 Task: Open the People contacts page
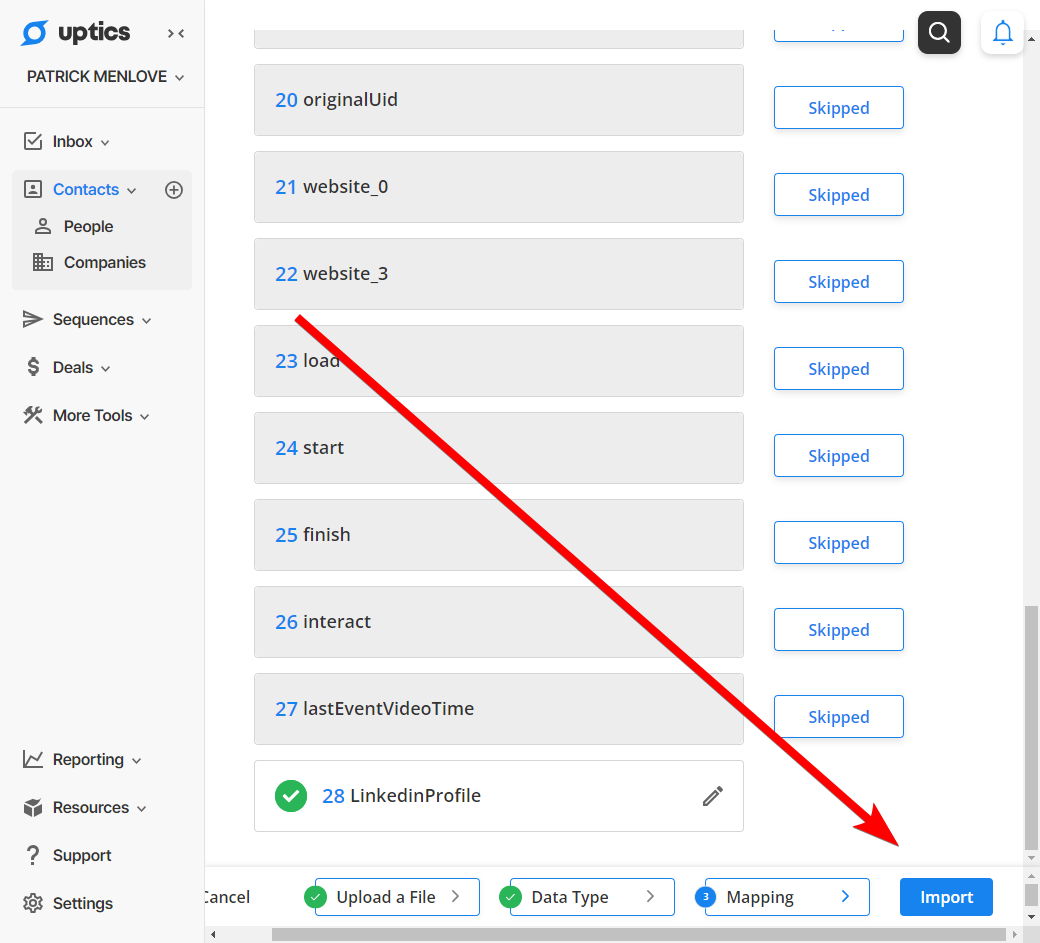(88, 227)
